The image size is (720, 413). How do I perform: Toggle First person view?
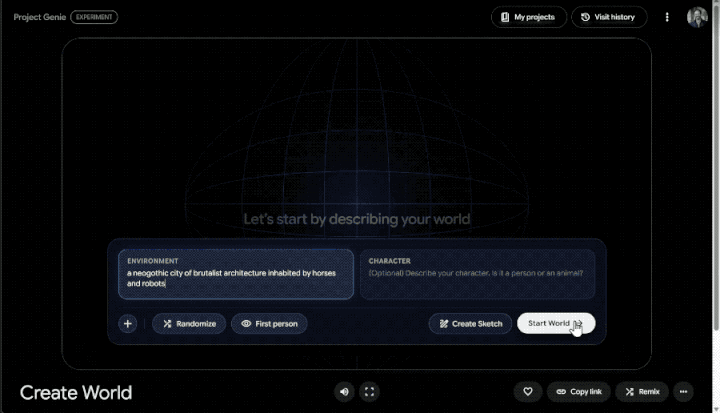pos(269,324)
